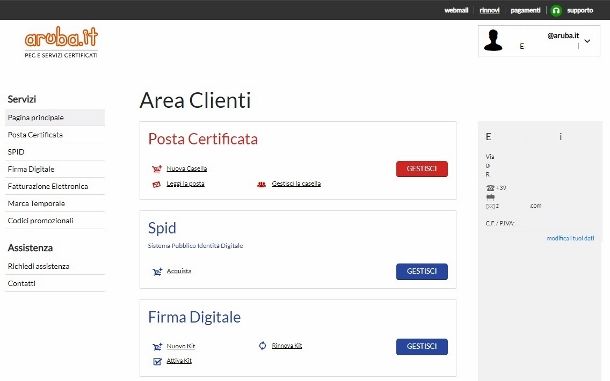Select Fatturazione Elettronica in the sidebar
The width and height of the screenshot is (610, 381).
55,186
